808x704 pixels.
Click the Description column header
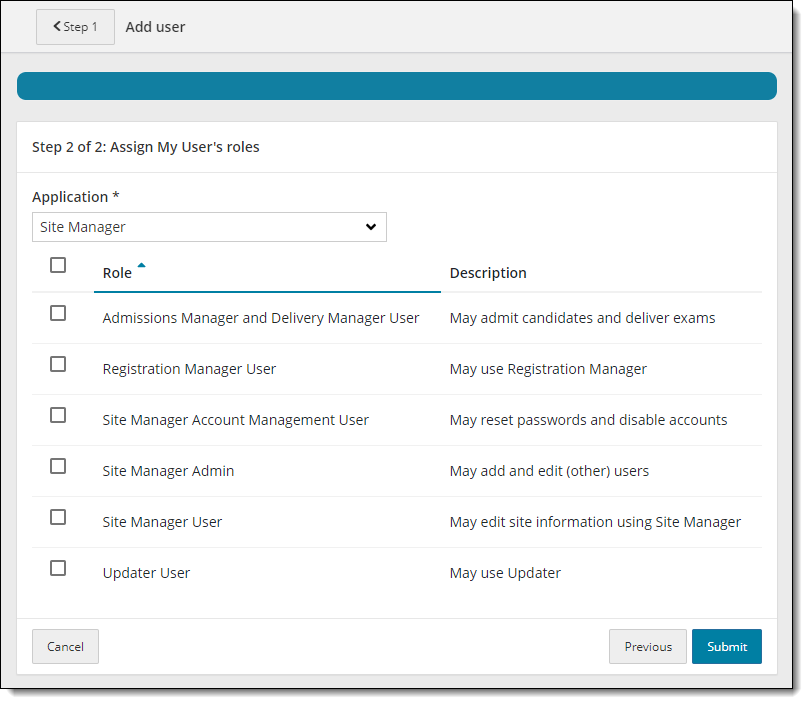488,273
